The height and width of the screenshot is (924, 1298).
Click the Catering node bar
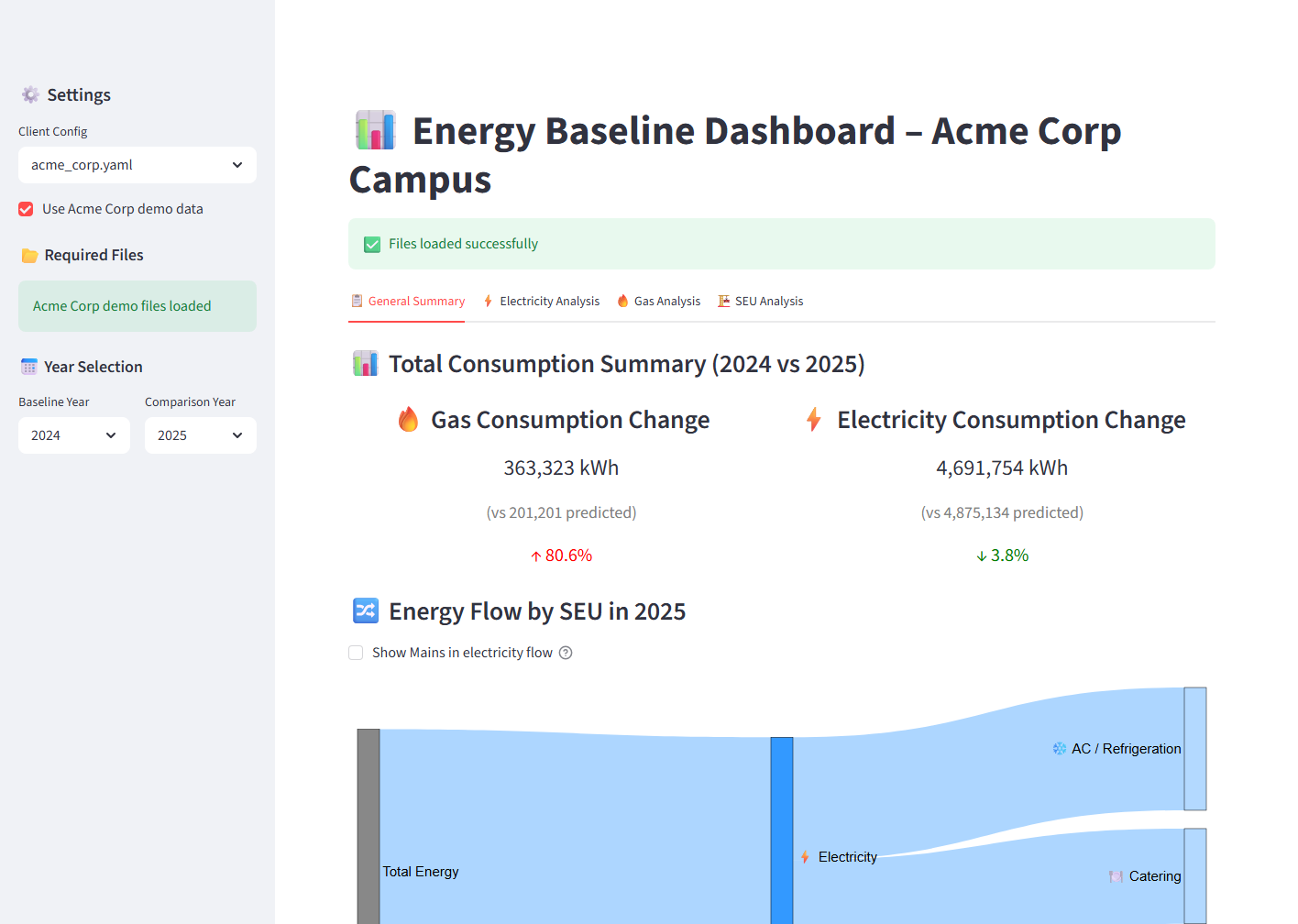(x=1195, y=876)
